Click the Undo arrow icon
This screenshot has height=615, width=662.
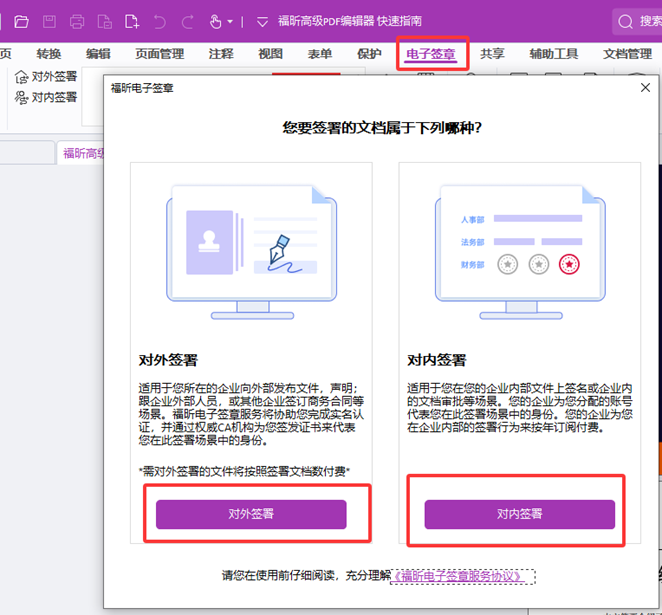tap(160, 21)
